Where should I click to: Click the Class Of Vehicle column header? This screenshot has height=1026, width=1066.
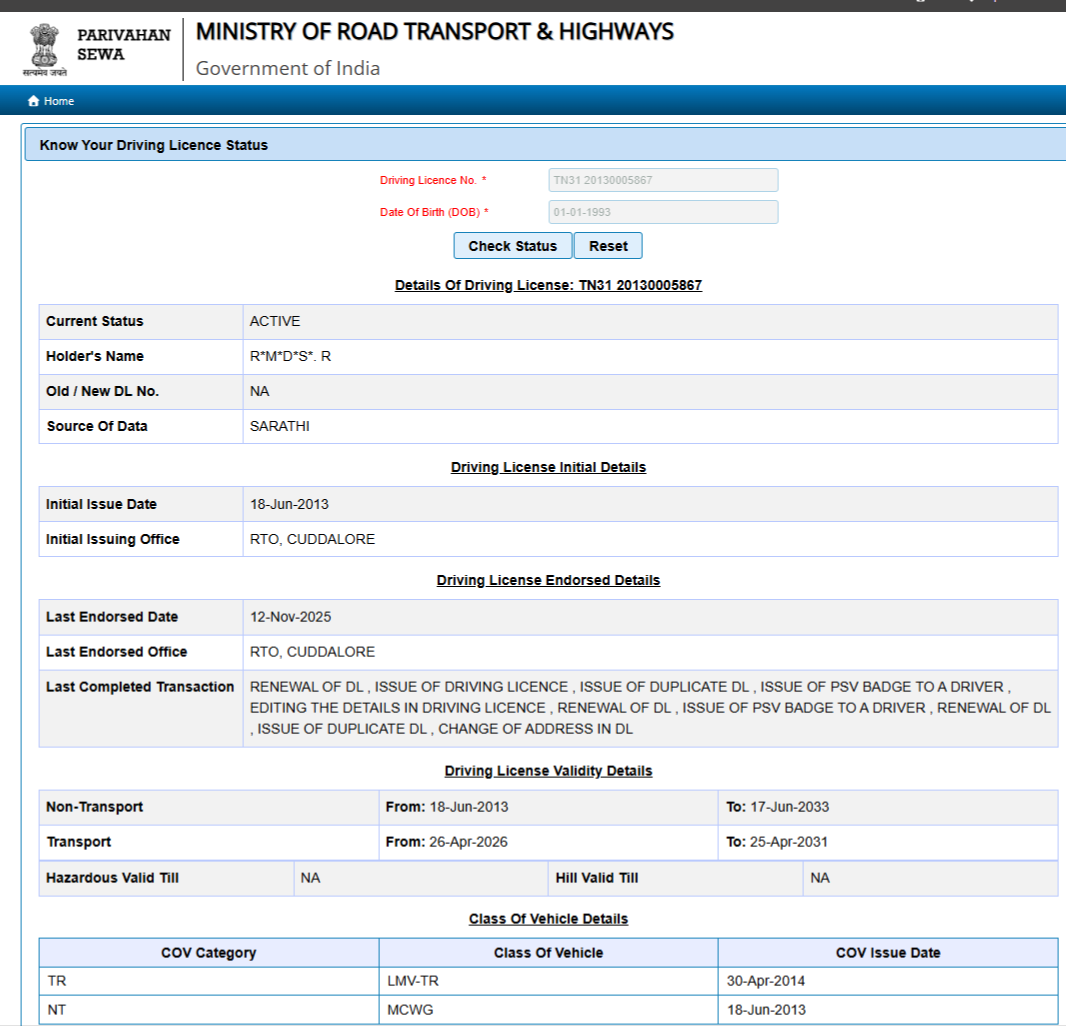[548, 953]
